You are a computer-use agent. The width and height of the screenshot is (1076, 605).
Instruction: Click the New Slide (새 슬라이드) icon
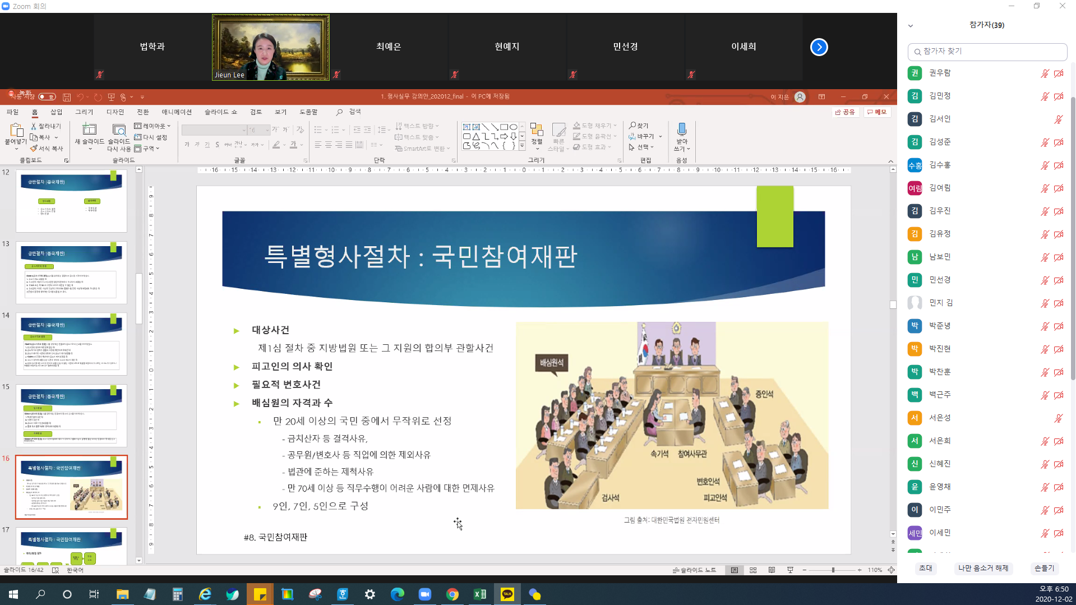[89, 130]
